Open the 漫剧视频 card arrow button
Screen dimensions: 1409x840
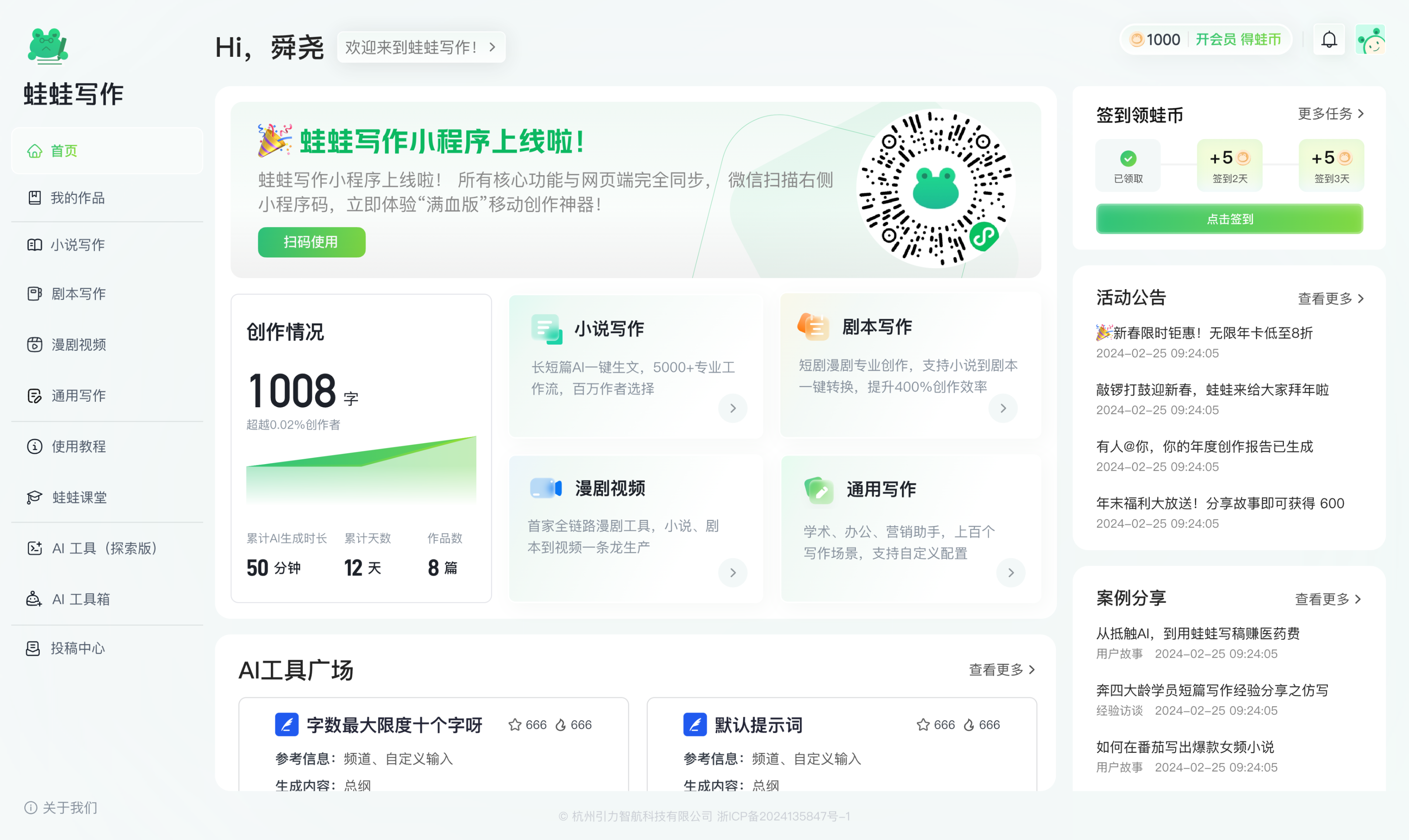[x=732, y=572]
